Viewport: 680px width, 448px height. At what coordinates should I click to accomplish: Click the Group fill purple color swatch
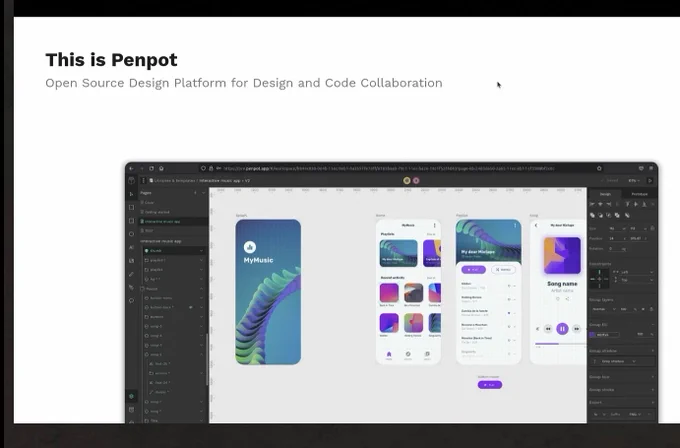[x=593, y=335]
